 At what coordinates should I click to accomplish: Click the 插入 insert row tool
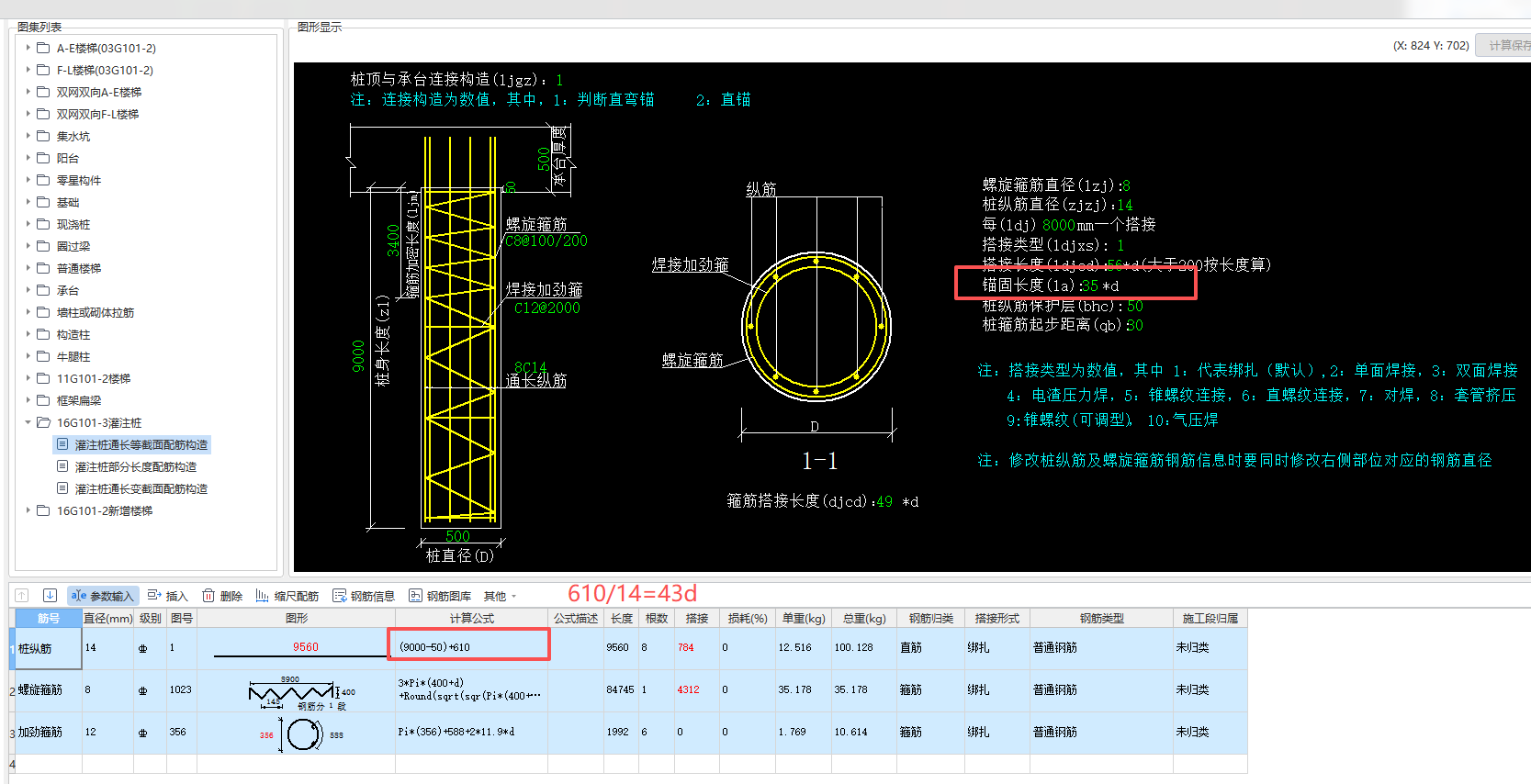167,596
